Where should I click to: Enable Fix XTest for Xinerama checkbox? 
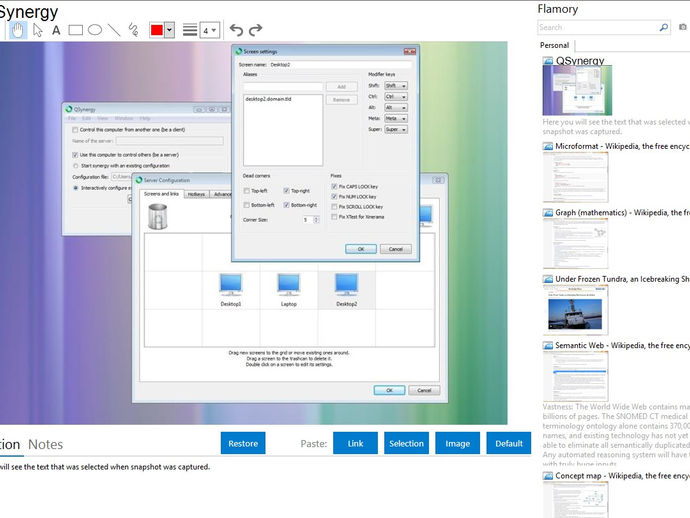(334, 217)
